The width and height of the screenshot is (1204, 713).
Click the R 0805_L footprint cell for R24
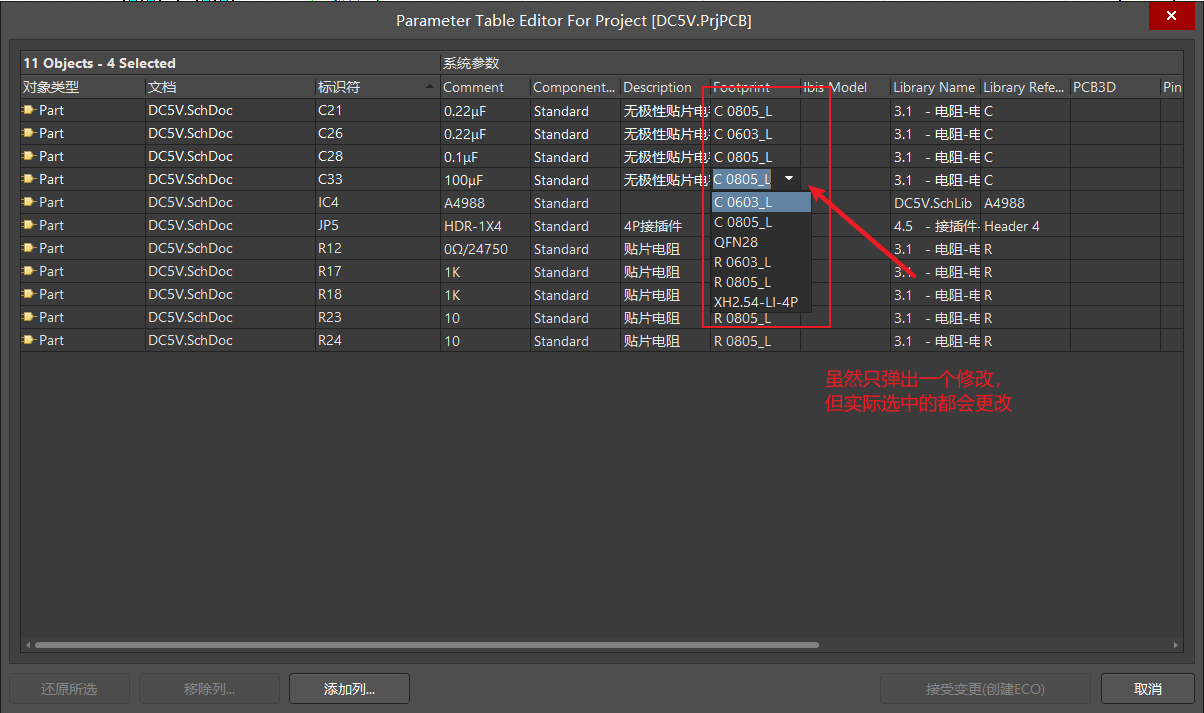(x=755, y=341)
